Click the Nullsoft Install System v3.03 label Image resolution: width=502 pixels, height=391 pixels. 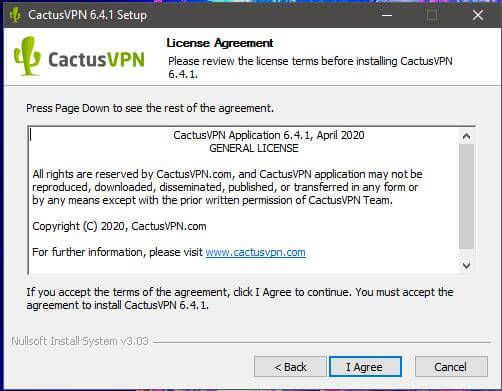click(80, 341)
